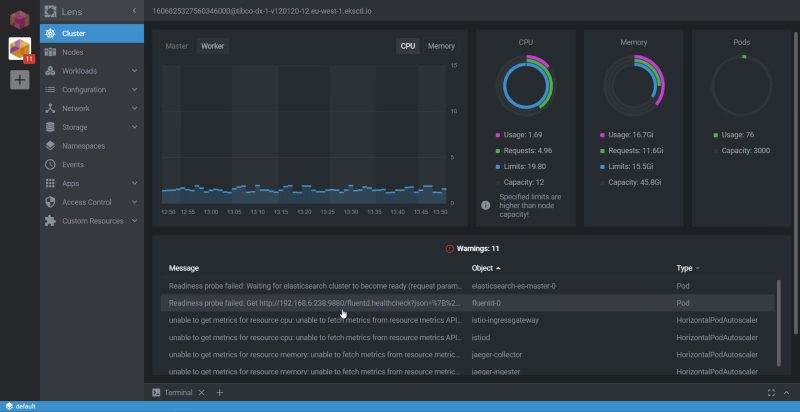800x412 pixels.
Task: Switch chart to Master nodes
Action: [177, 46]
